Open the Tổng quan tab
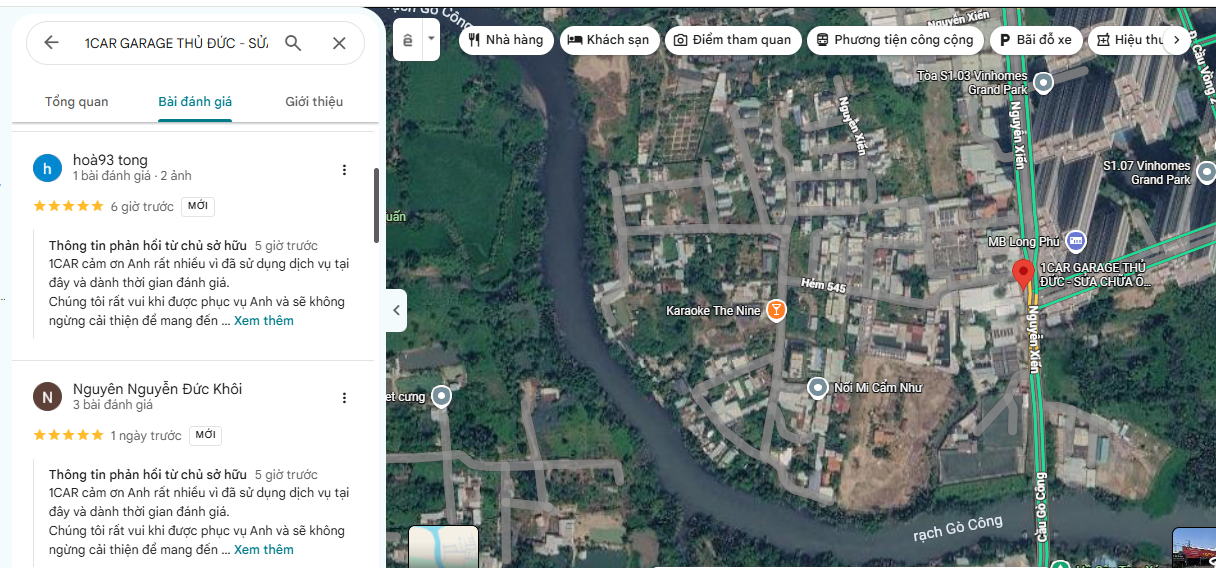 click(77, 102)
